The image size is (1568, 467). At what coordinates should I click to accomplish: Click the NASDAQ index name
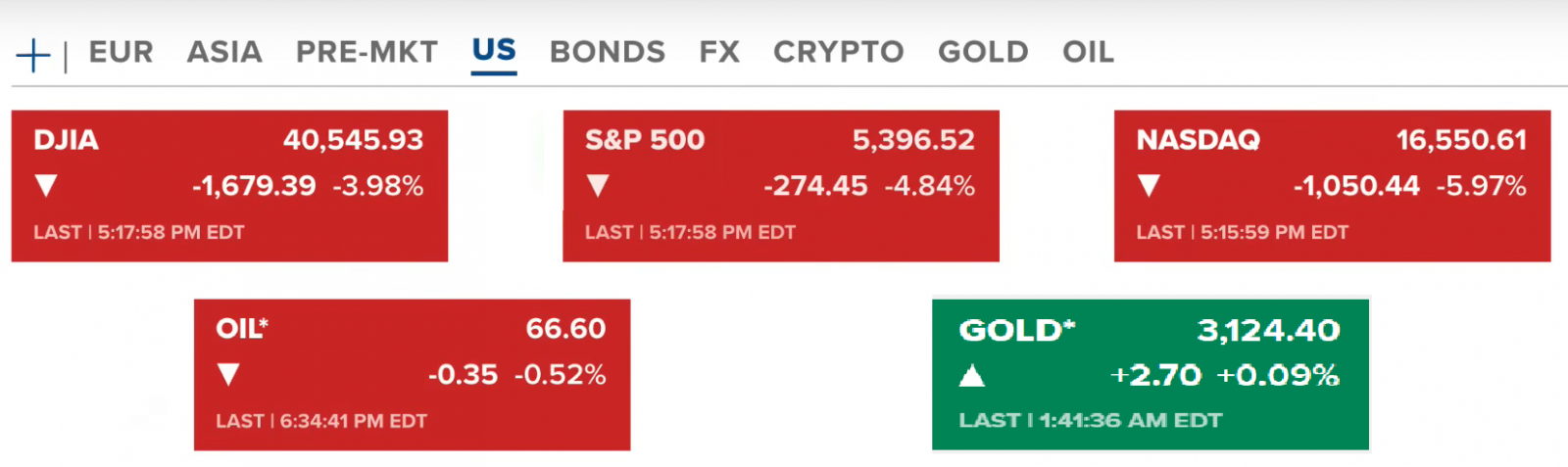click(1198, 140)
